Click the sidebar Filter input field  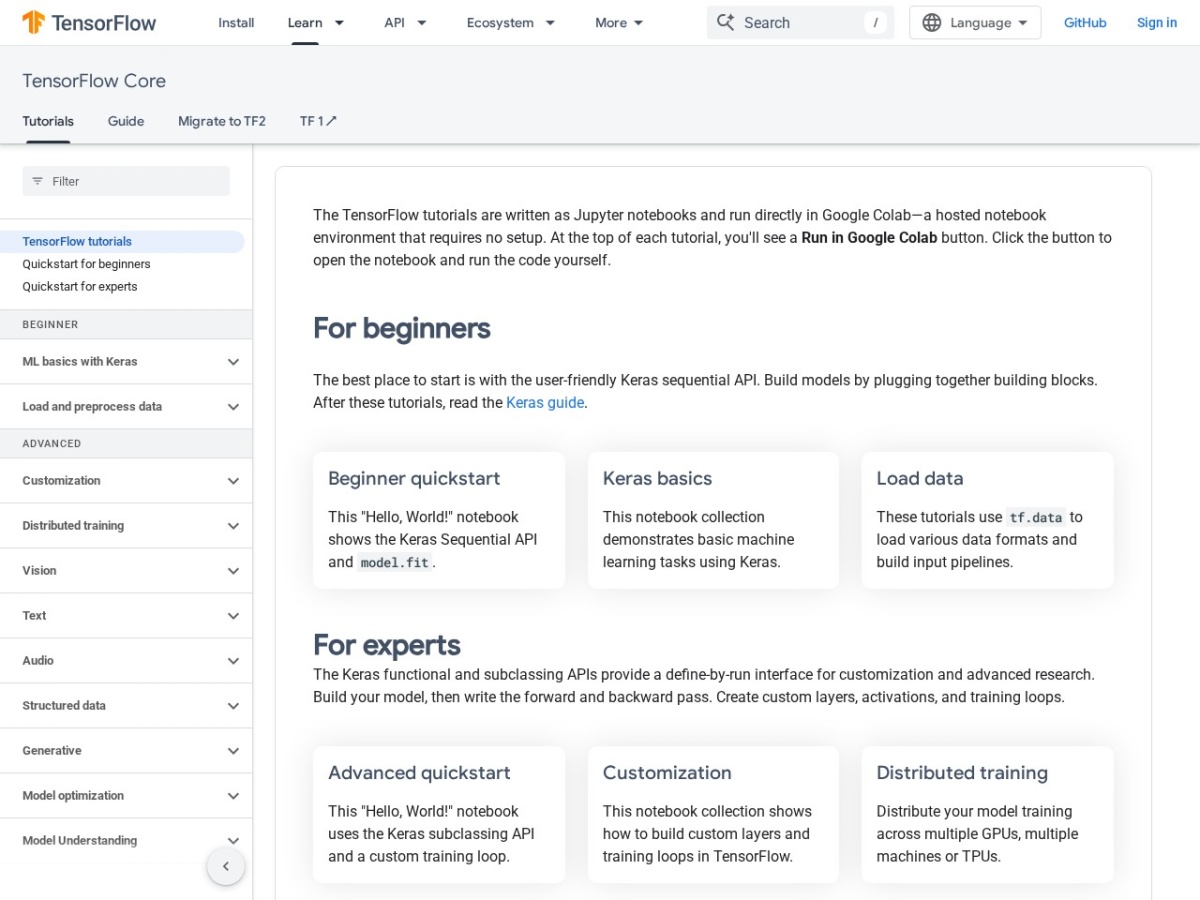tap(126, 181)
